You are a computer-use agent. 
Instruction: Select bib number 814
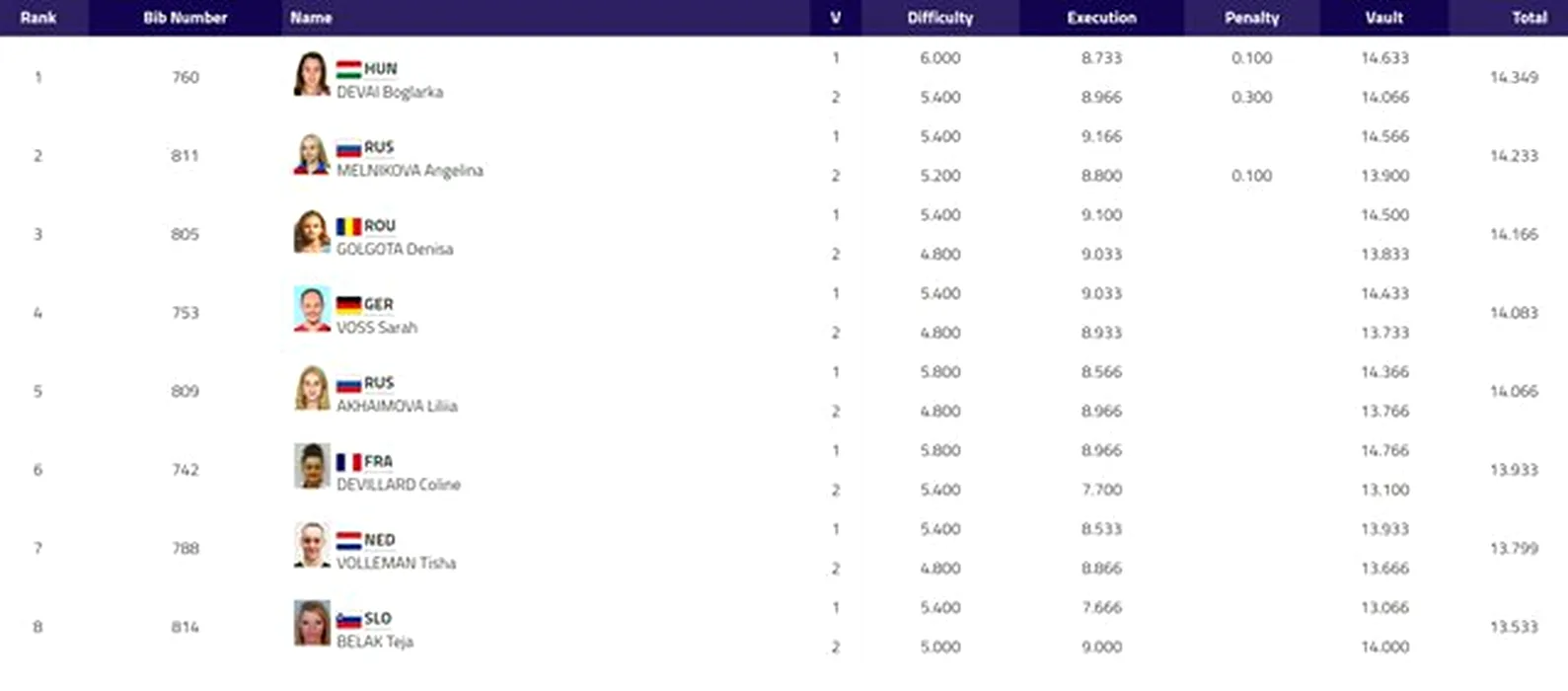pyautogui.click(x=186, y=627)
